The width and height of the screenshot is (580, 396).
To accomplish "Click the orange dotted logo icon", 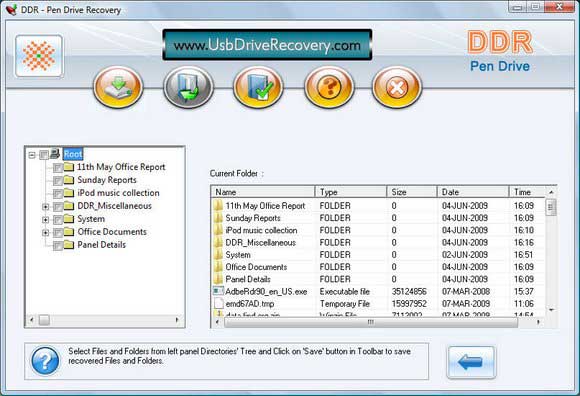I will (x=39, y=56).
